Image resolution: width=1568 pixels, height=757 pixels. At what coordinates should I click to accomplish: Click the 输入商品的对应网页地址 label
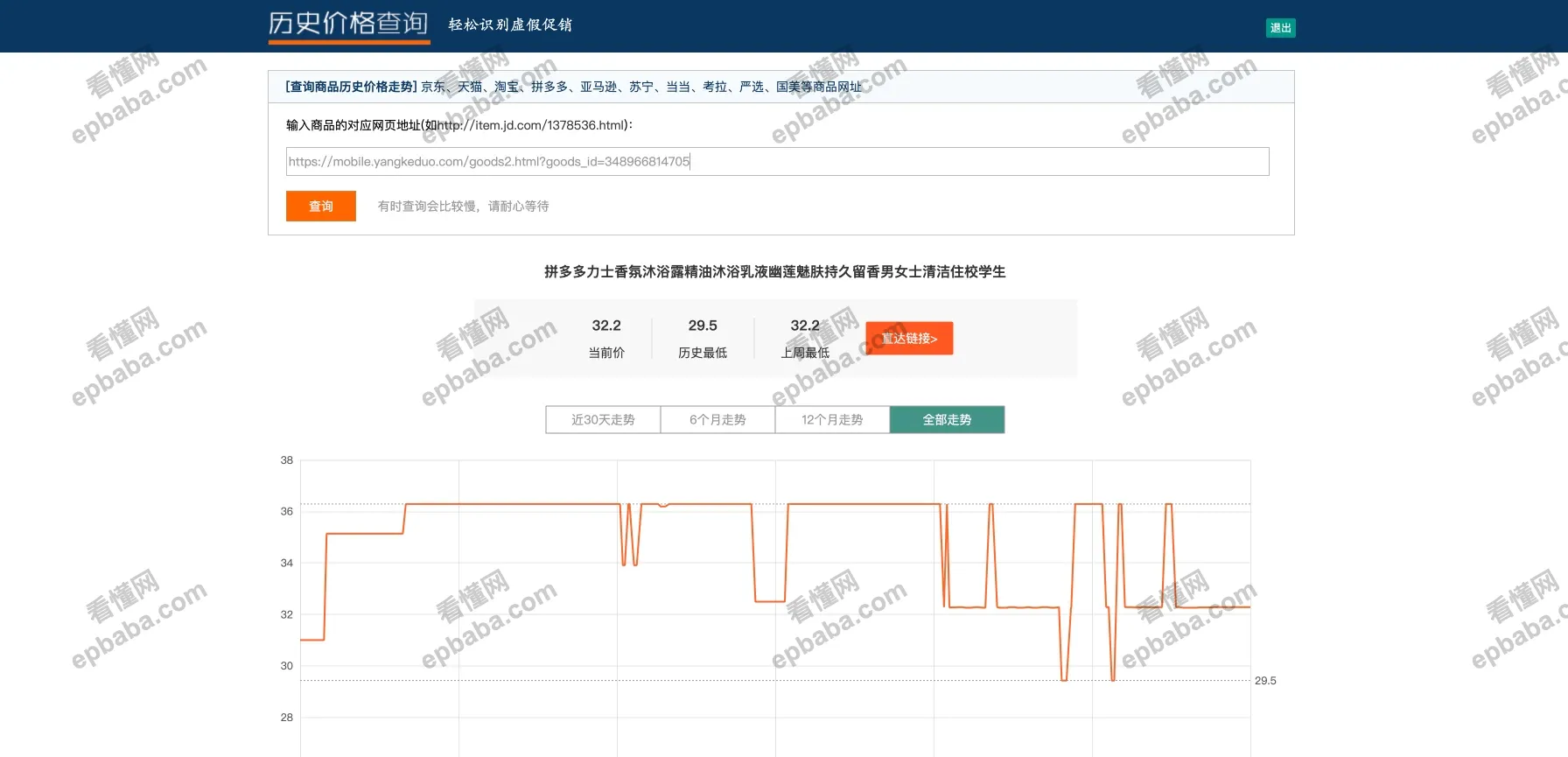tap(459, 125)
